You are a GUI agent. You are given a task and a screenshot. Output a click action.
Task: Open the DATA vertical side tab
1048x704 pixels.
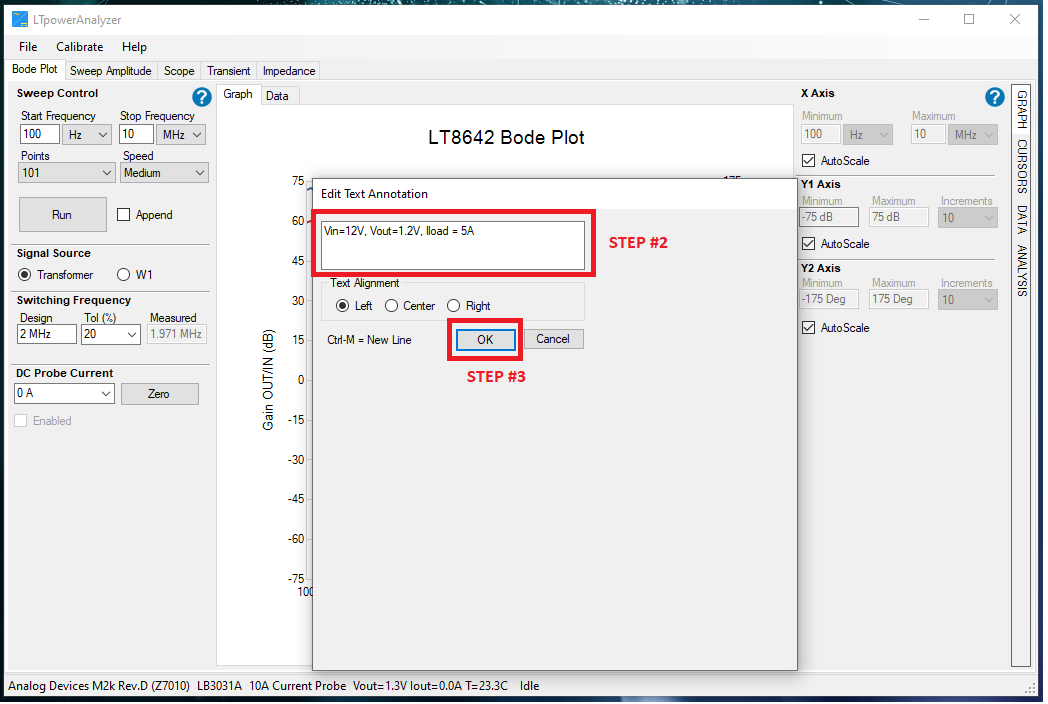coord(1021,219)
